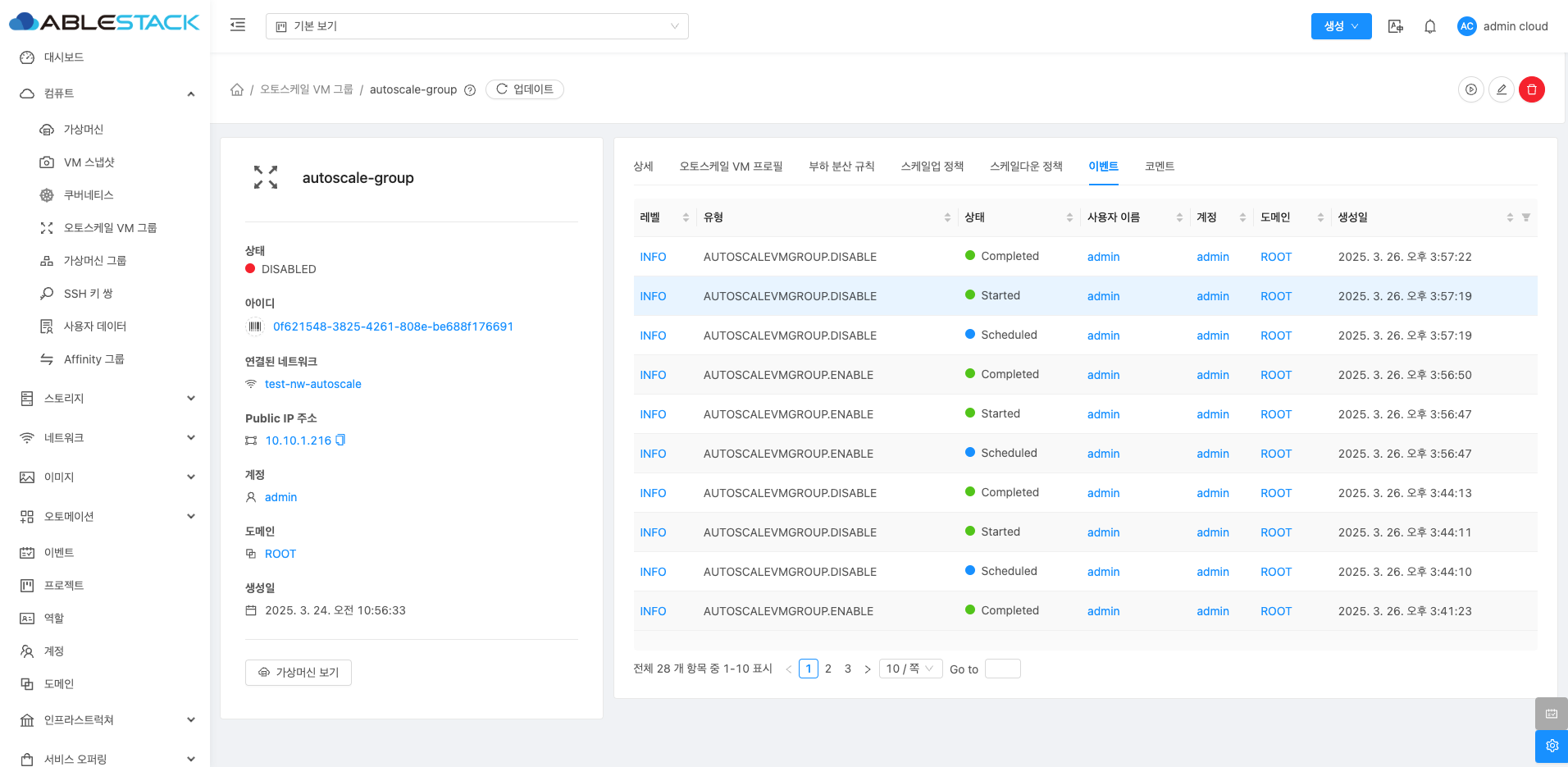Click the filter icon in table header
The height and width of the screenshot is (767, 1568).
point(1526,217)
